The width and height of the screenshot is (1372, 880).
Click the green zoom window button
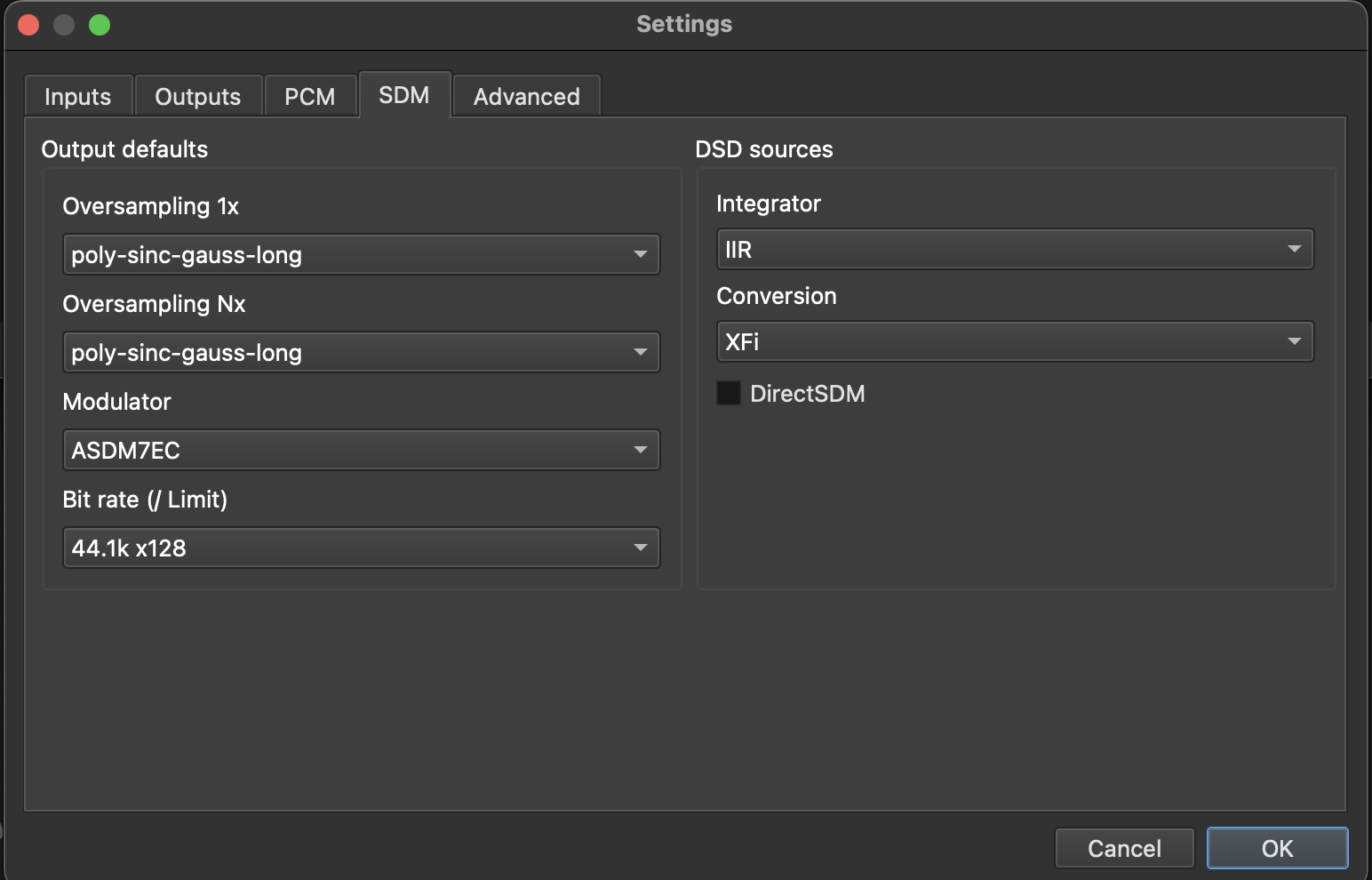(100, 25)
